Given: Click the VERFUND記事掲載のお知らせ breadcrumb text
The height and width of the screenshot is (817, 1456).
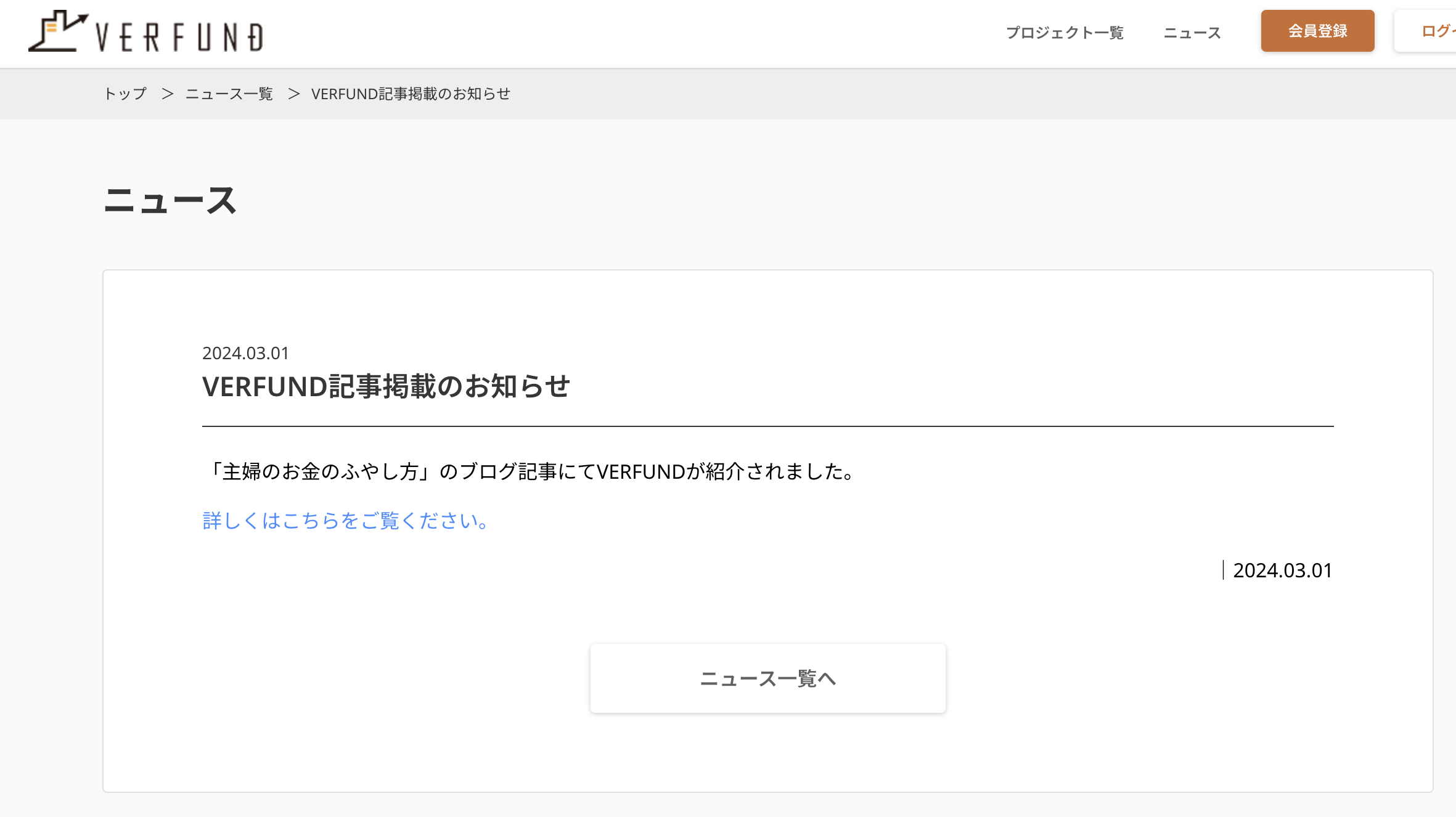Looking at the screenshot, I should [x=411, y=94].
